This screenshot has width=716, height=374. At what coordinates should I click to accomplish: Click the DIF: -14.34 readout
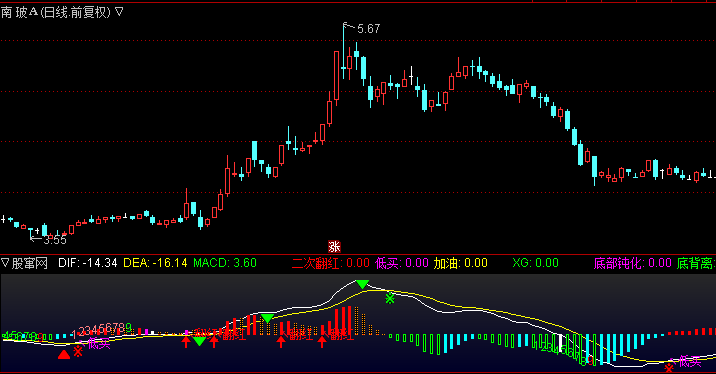tap(88, 263)
